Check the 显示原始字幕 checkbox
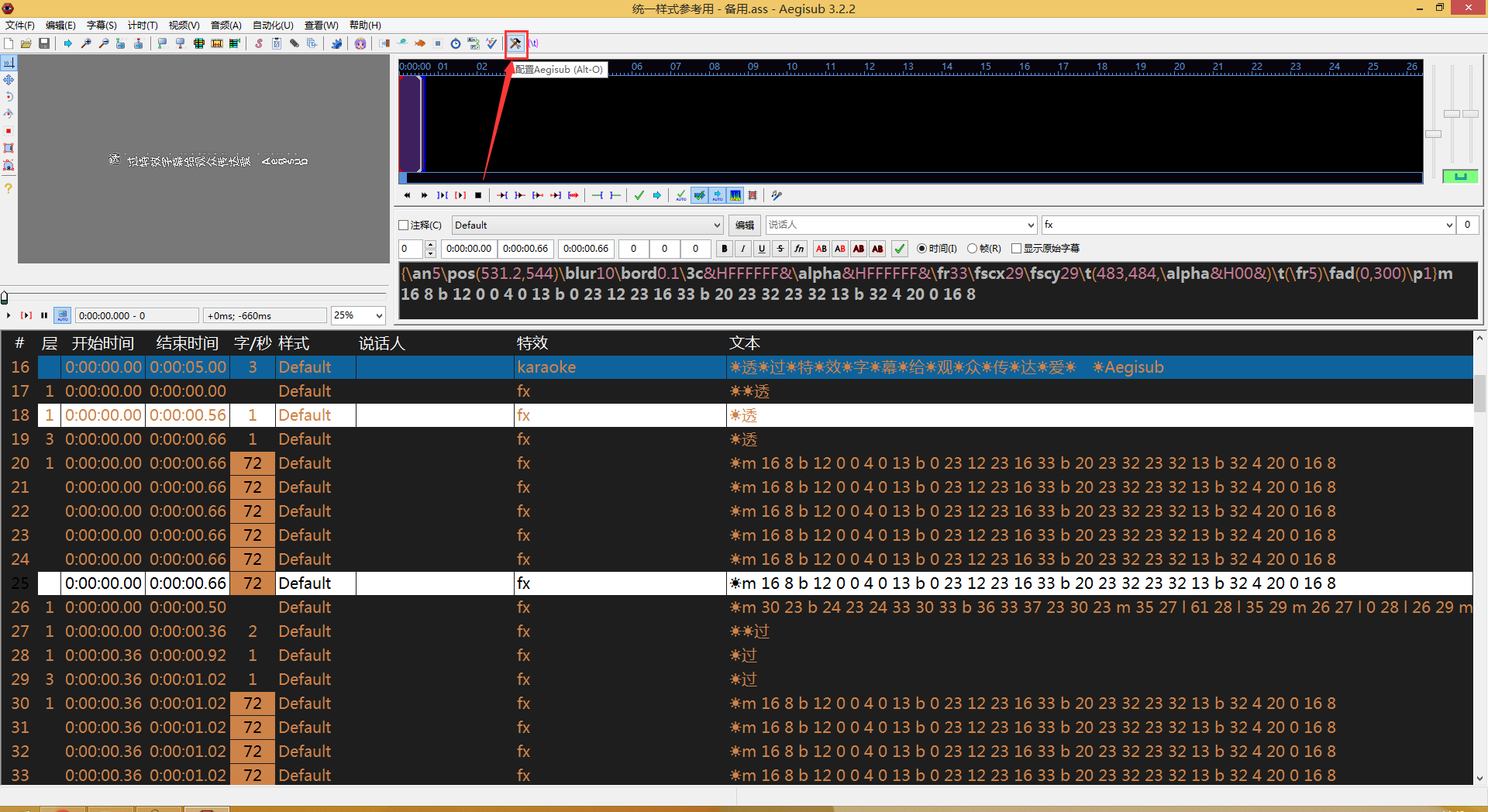The image size is (1488, 812). click(x=1045, y=248)
